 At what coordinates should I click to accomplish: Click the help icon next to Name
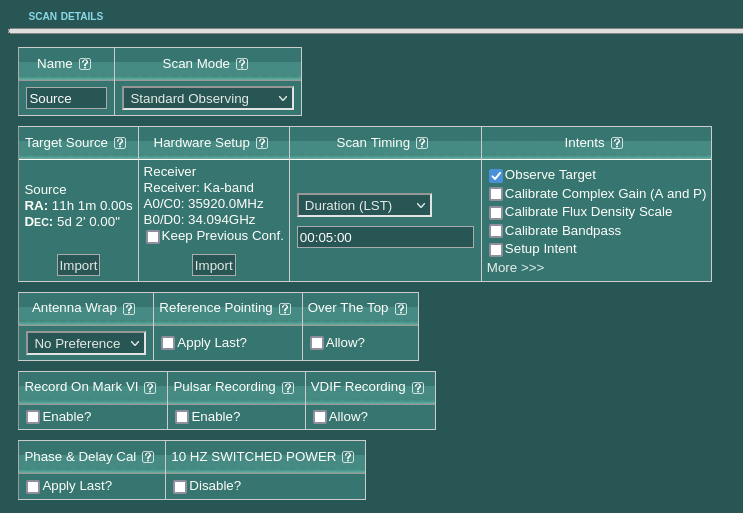(x=85, y=64)
